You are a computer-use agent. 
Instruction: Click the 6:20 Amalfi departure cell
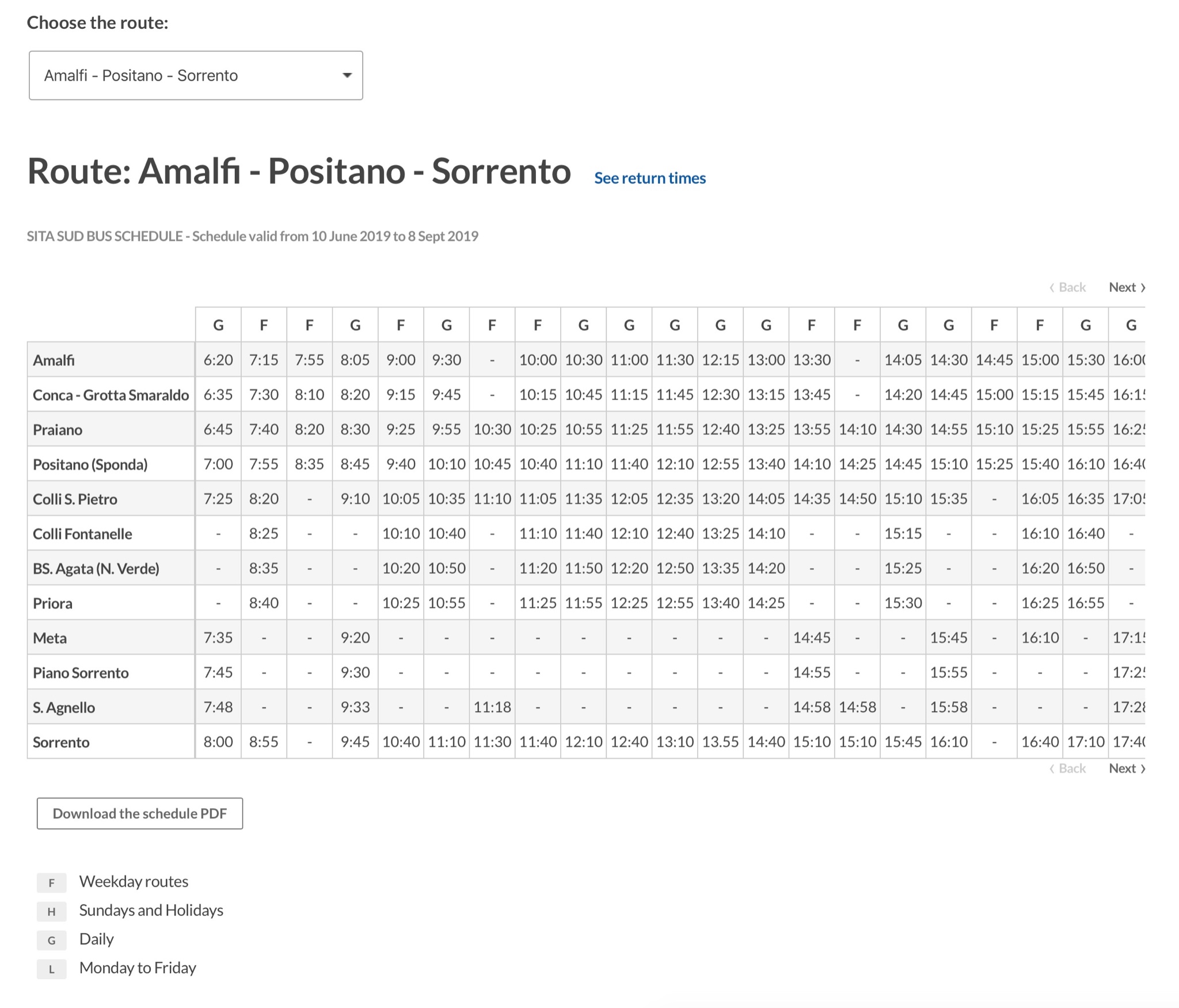pyautogui.click(x=218, y=360)
